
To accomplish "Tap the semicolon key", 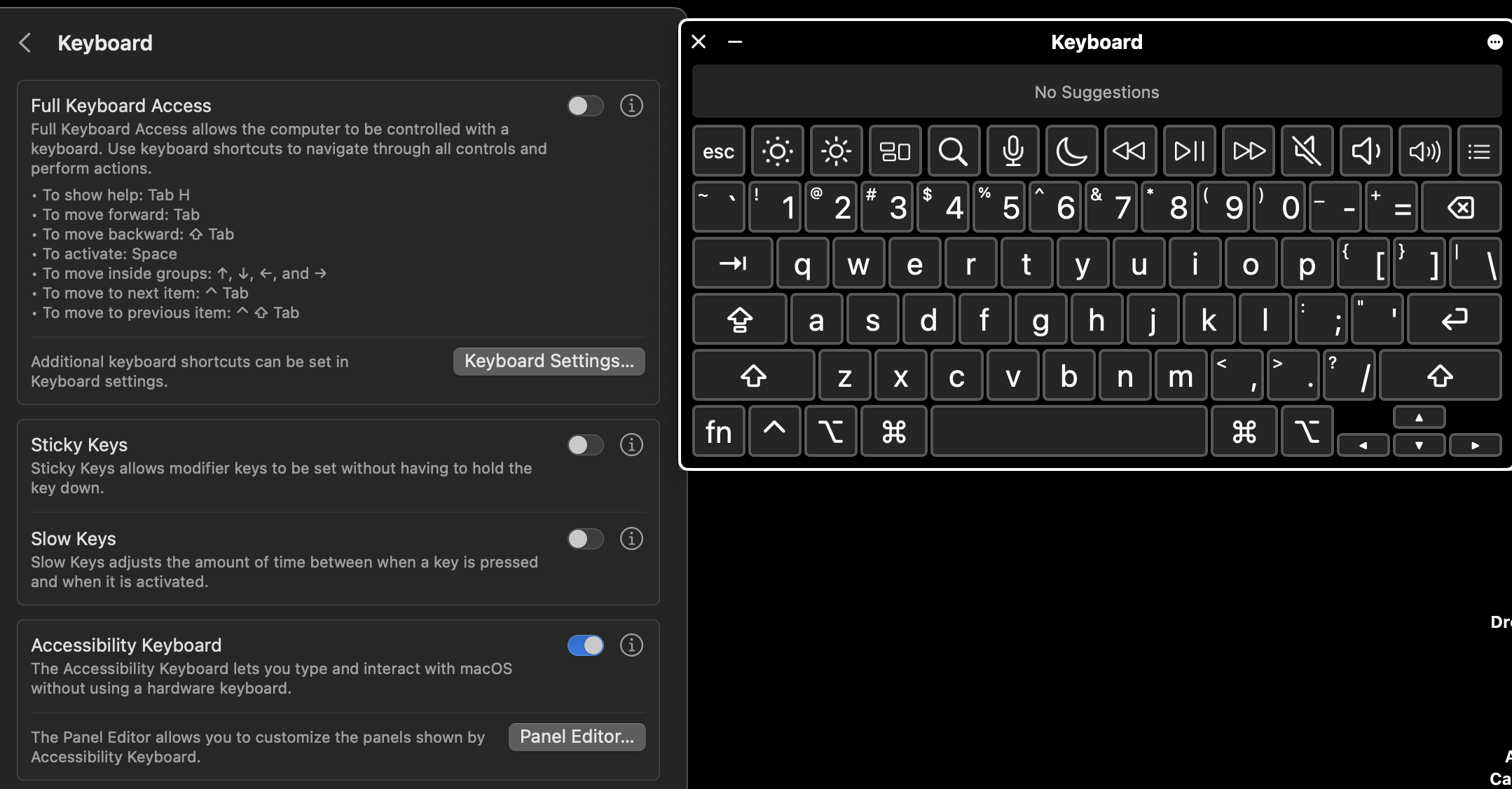I will pos(1321,319).
